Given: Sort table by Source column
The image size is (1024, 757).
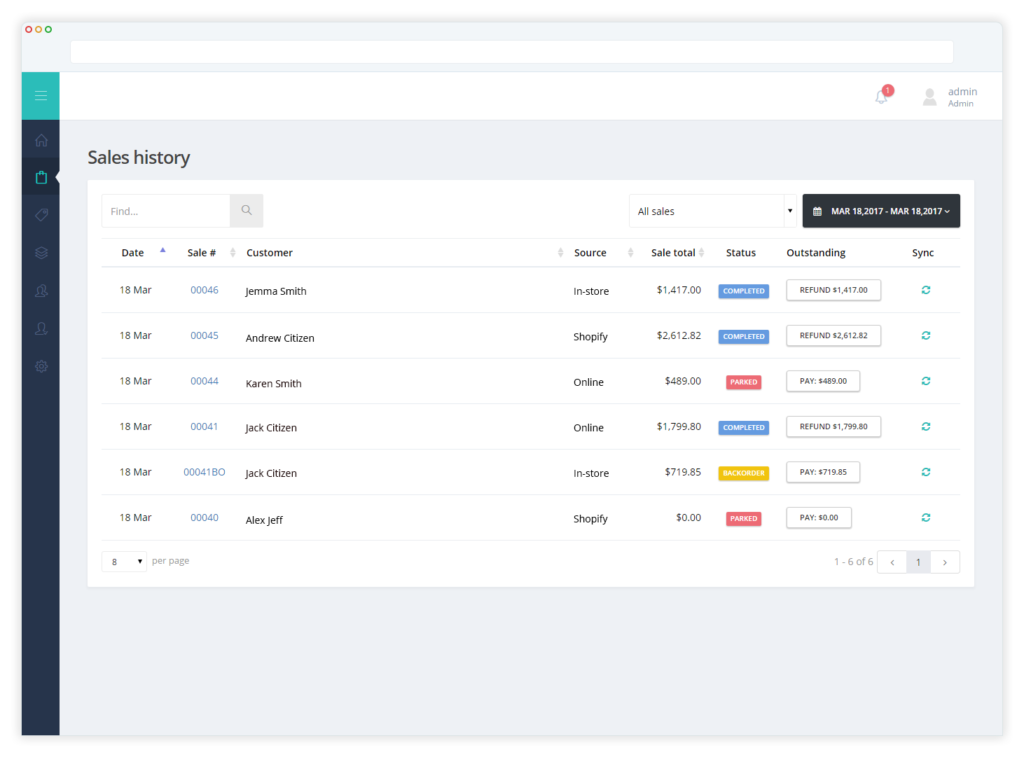Looking at the screenshot, I should pyautogui.click(x=590, y=253).
